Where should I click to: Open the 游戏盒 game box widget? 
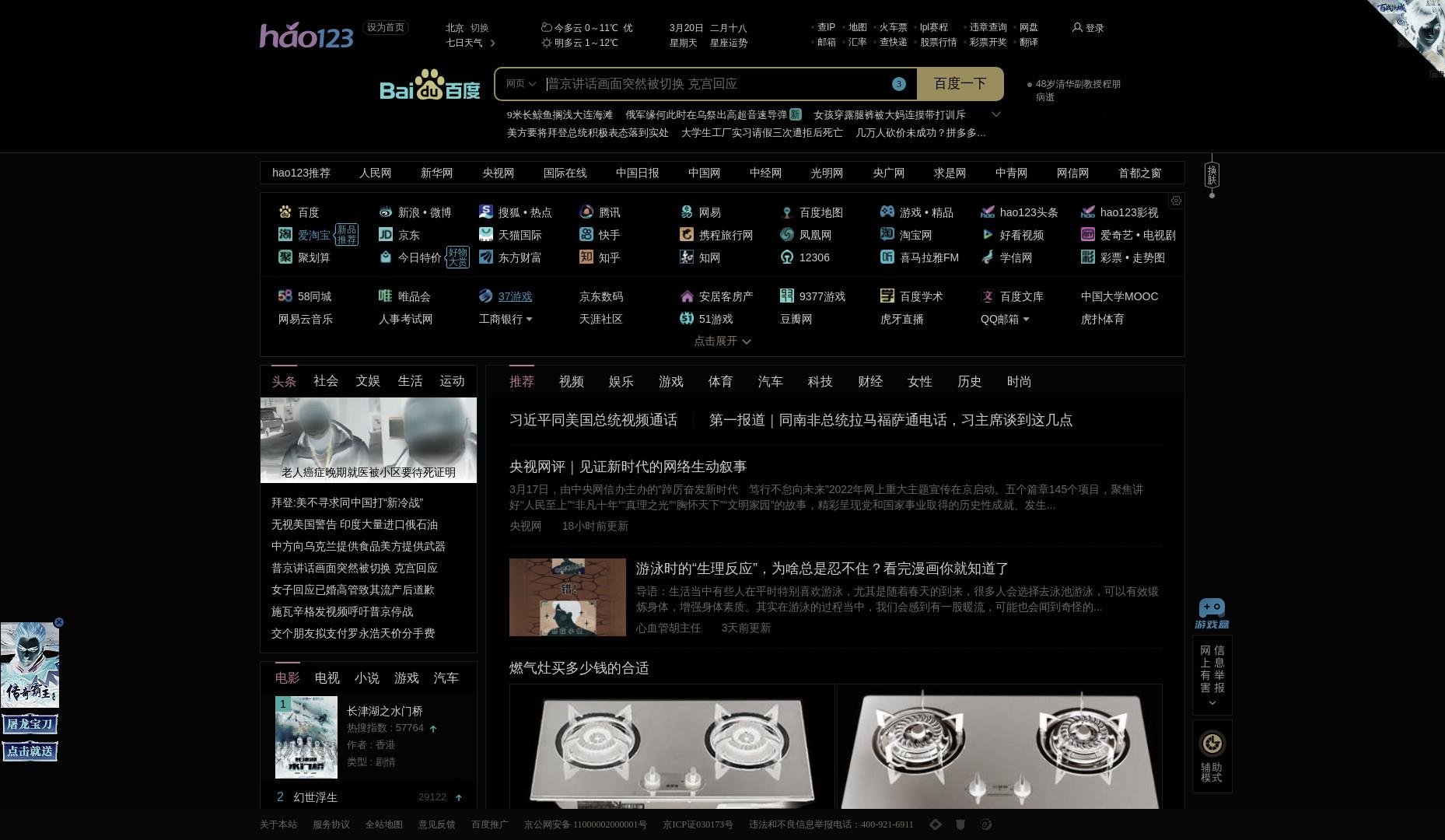pyautogui.click(x=1212, y=614)
